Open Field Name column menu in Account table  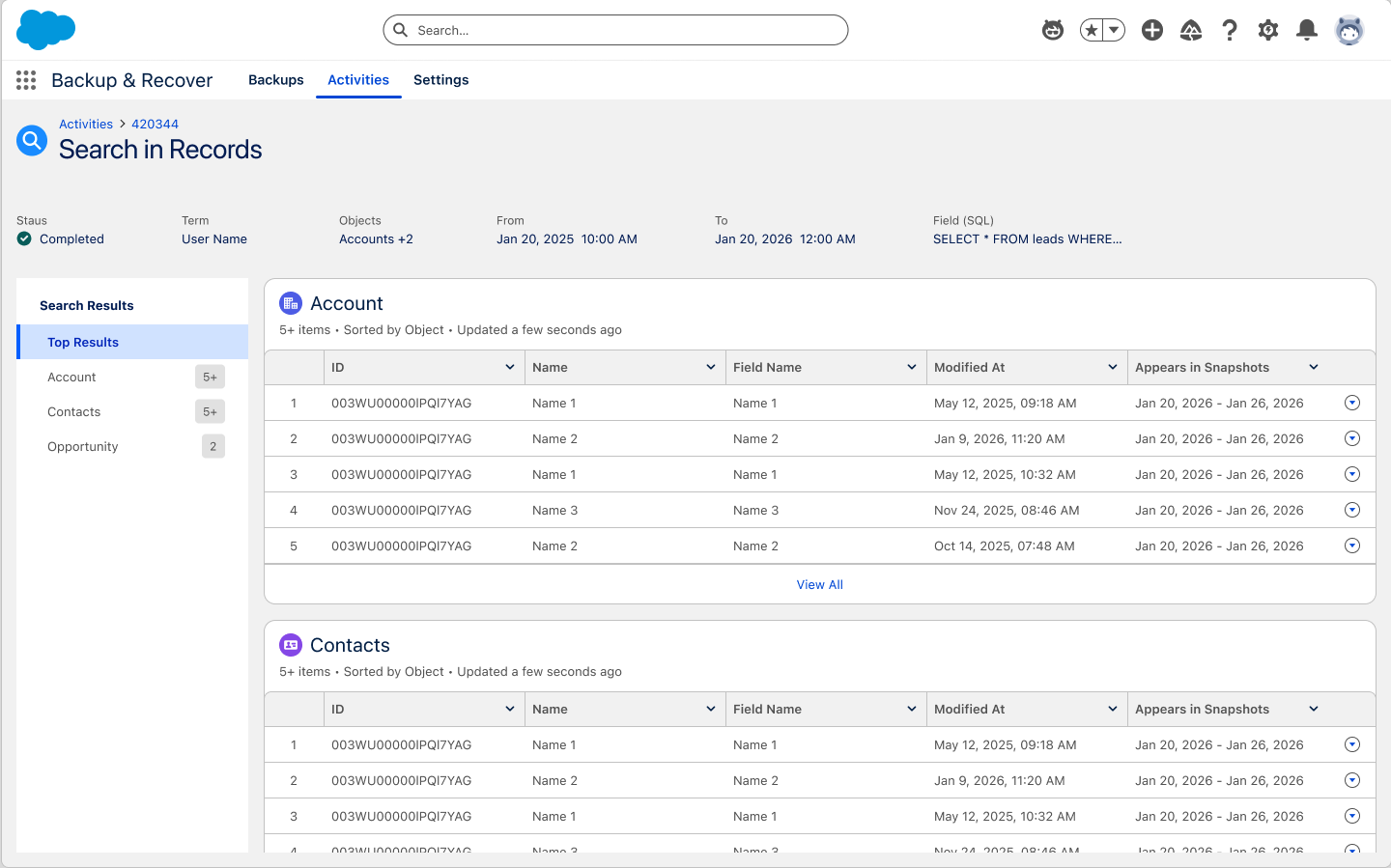coord(912,367)
